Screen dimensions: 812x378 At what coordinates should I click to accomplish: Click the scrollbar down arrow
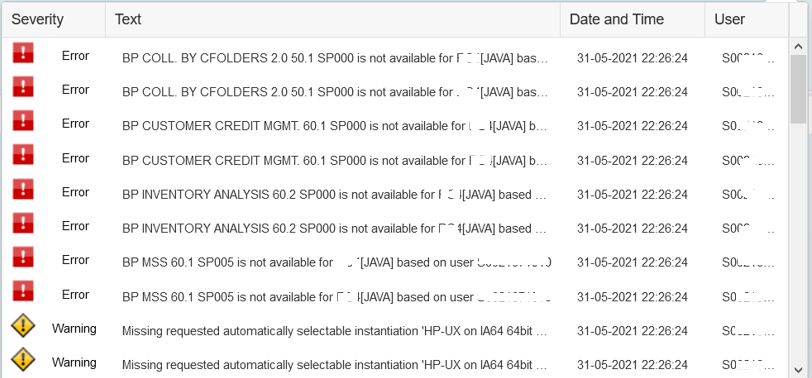(798, 369)
